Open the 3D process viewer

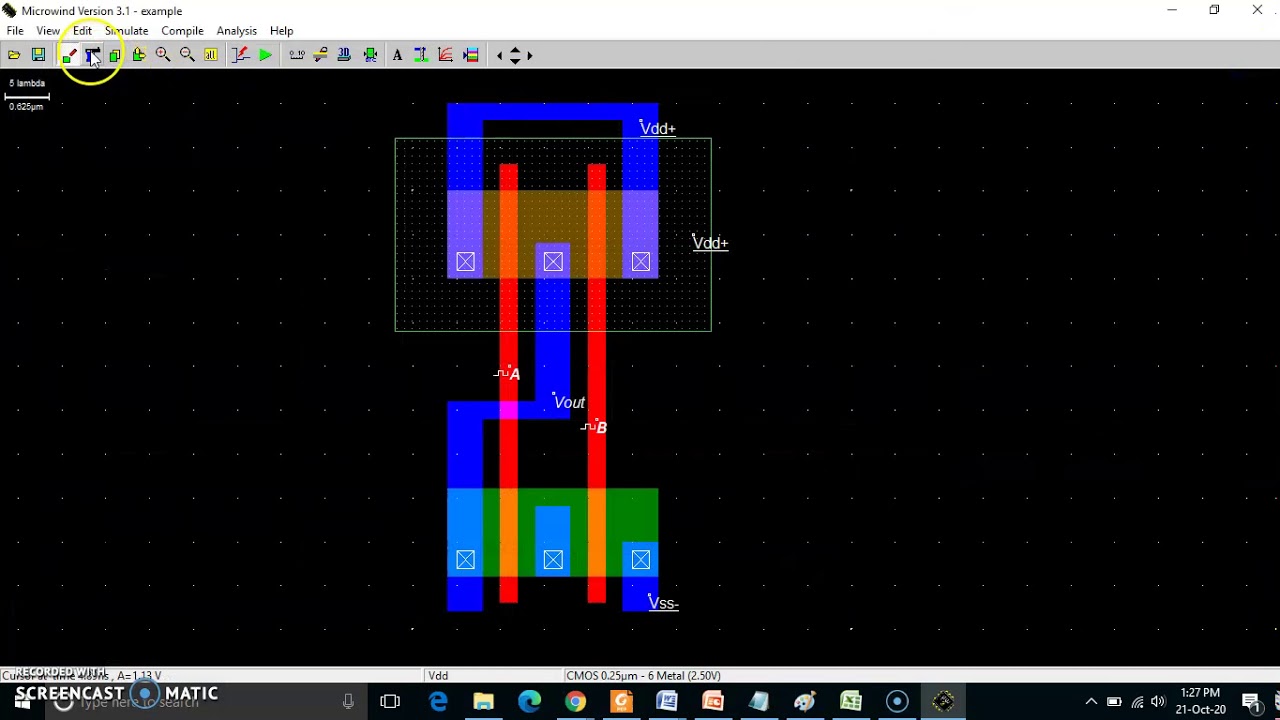click(345, 55)
